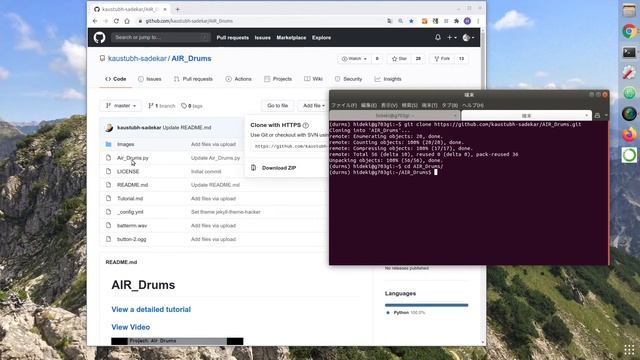640x360 pixels.
Task: Expand the Add file dropdown
Action: point(314,106)
